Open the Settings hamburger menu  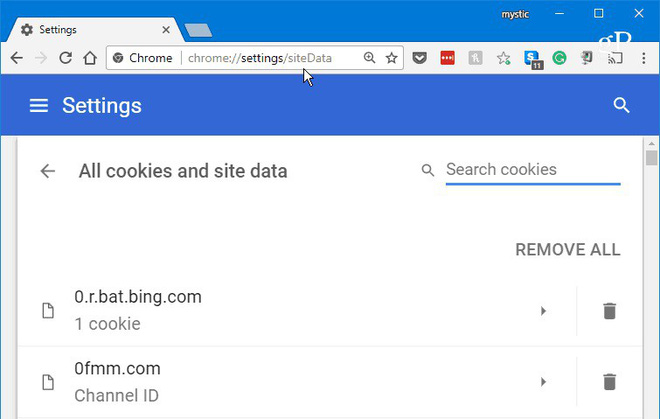coord(39,106)
